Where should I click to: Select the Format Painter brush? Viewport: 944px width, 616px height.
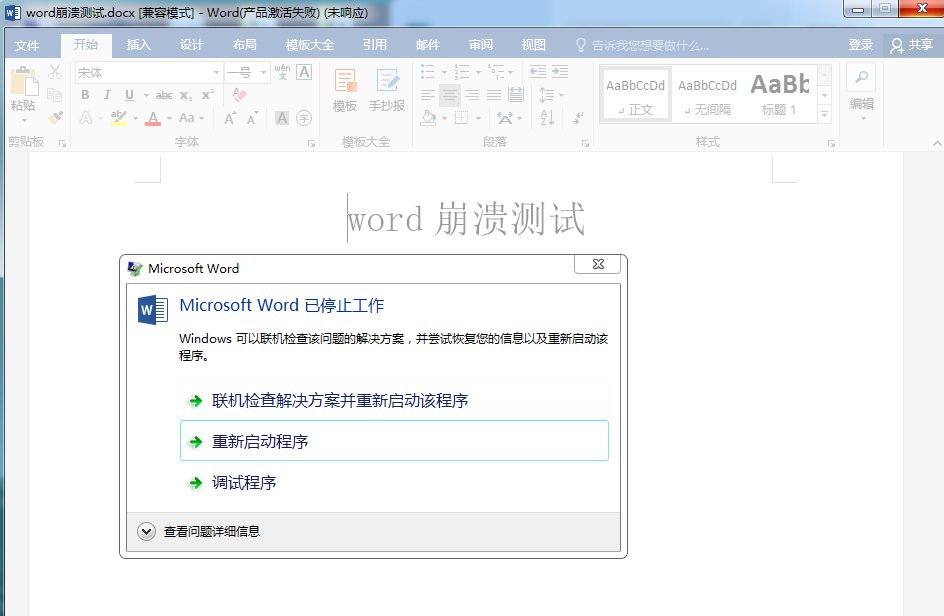55,117
